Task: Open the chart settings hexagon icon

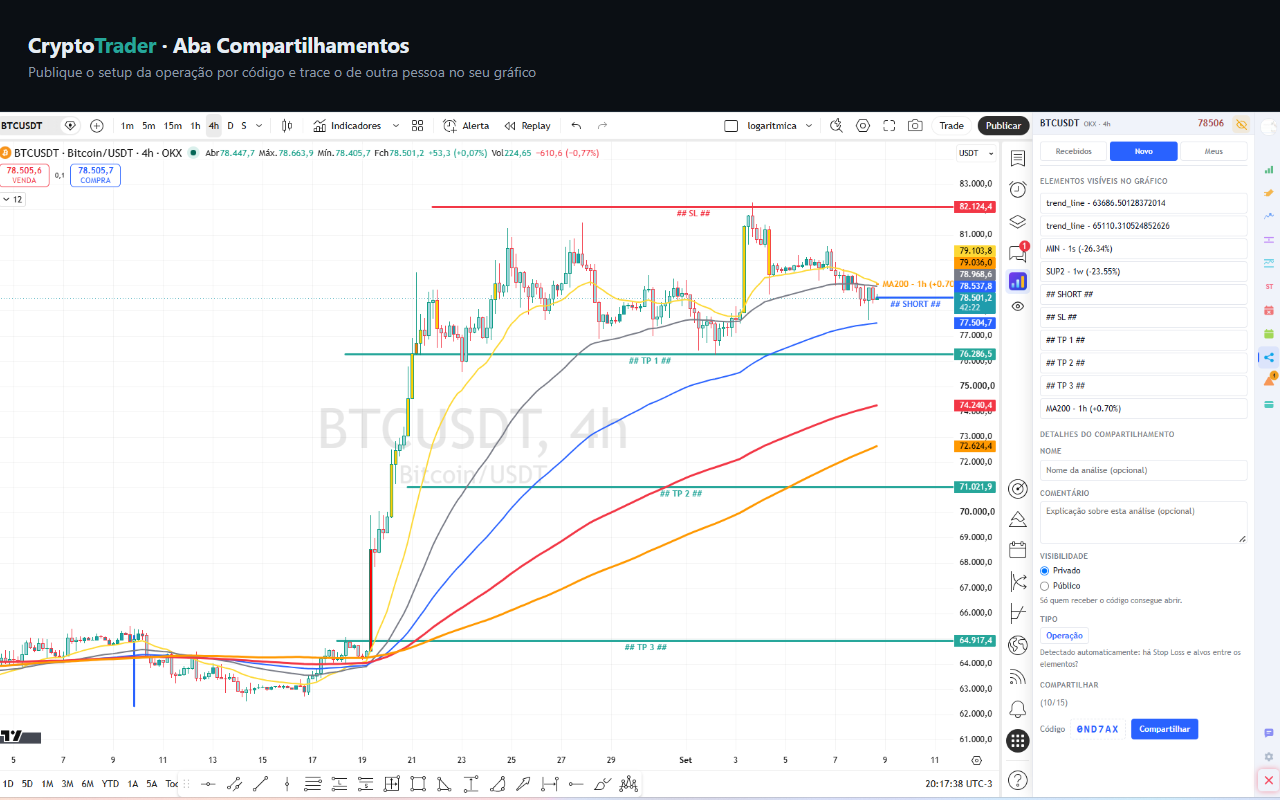Action: (863, 126)
